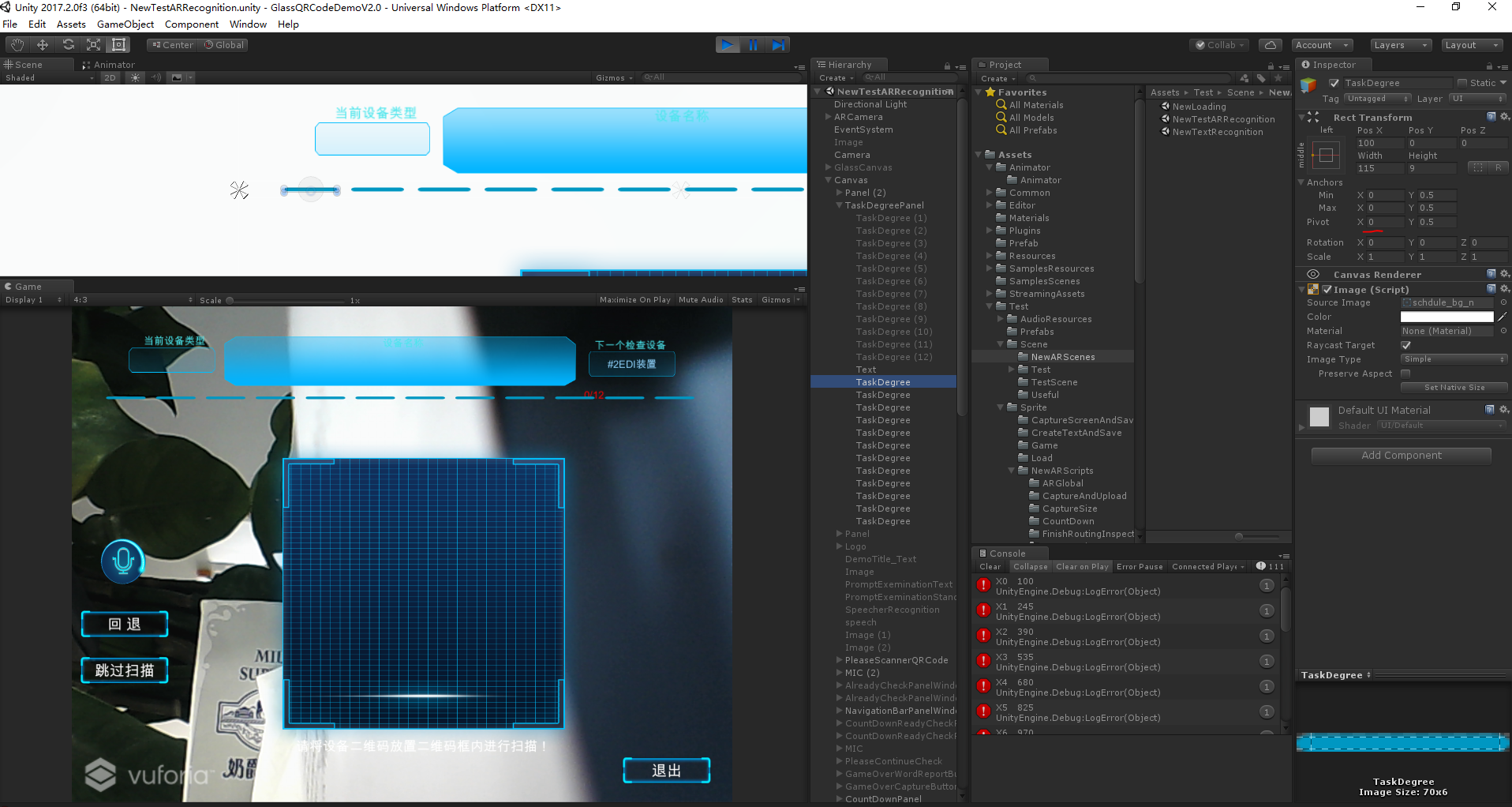The width and height of the screenshot is (1512, 807).
Task: Toggle Blueprint mode button in Rect Transform
Action: pos(1478,167)
